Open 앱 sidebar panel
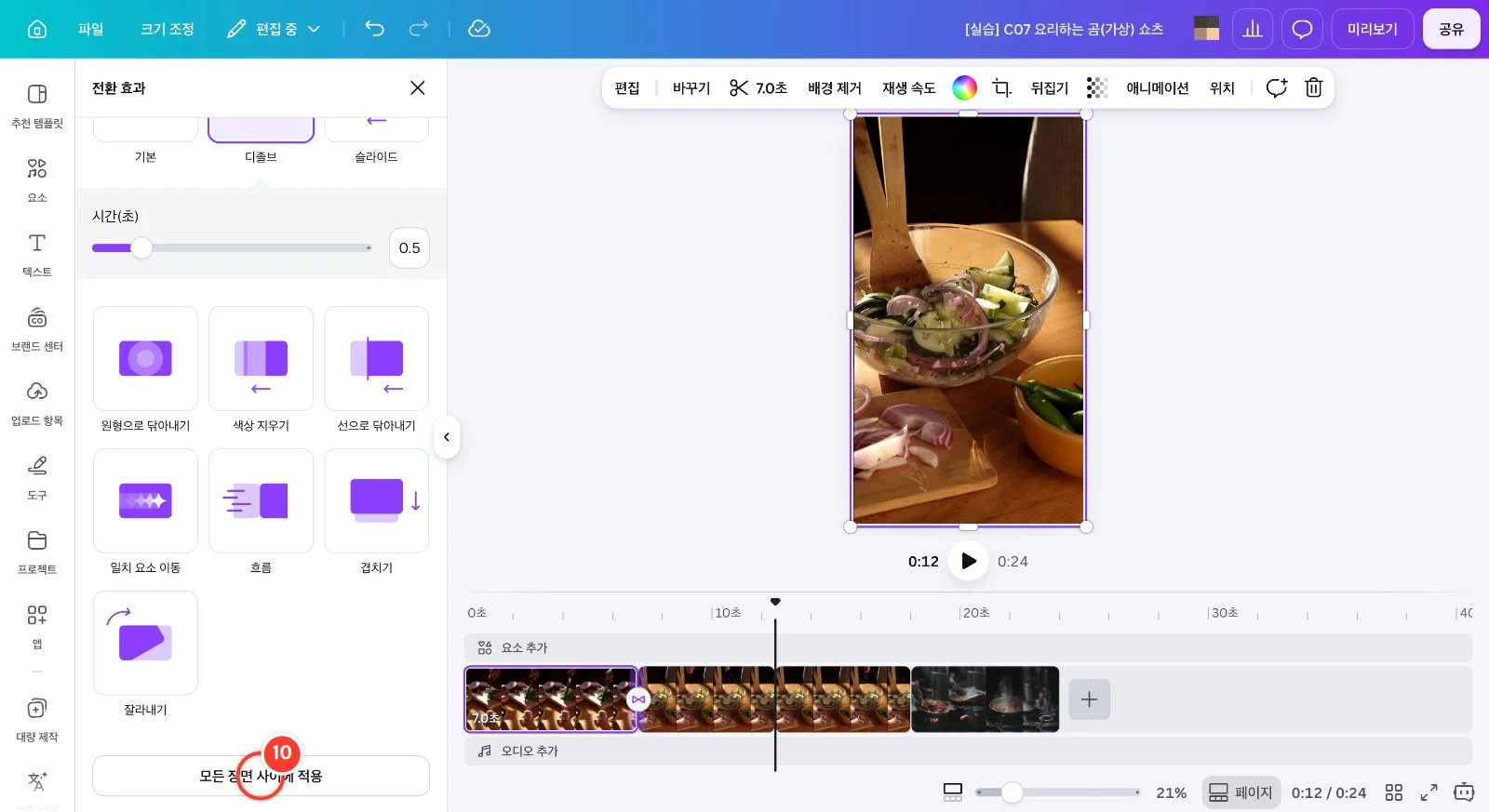Image resolution: width=1489 pixels, height=812 pixels. click(37, 627)
